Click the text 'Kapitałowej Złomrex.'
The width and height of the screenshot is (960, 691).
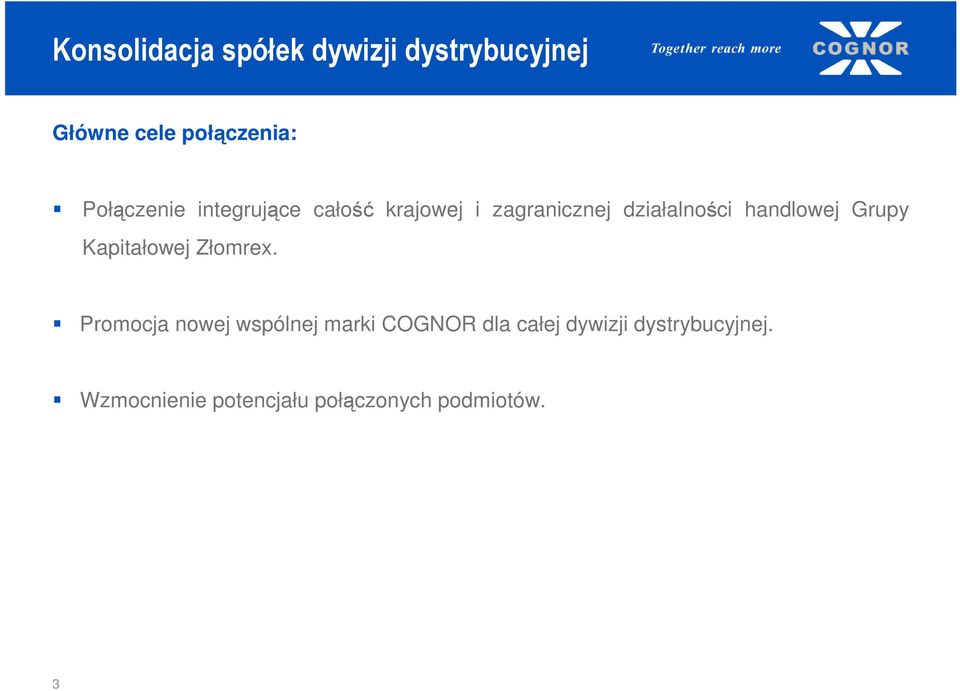pos(180,248)
